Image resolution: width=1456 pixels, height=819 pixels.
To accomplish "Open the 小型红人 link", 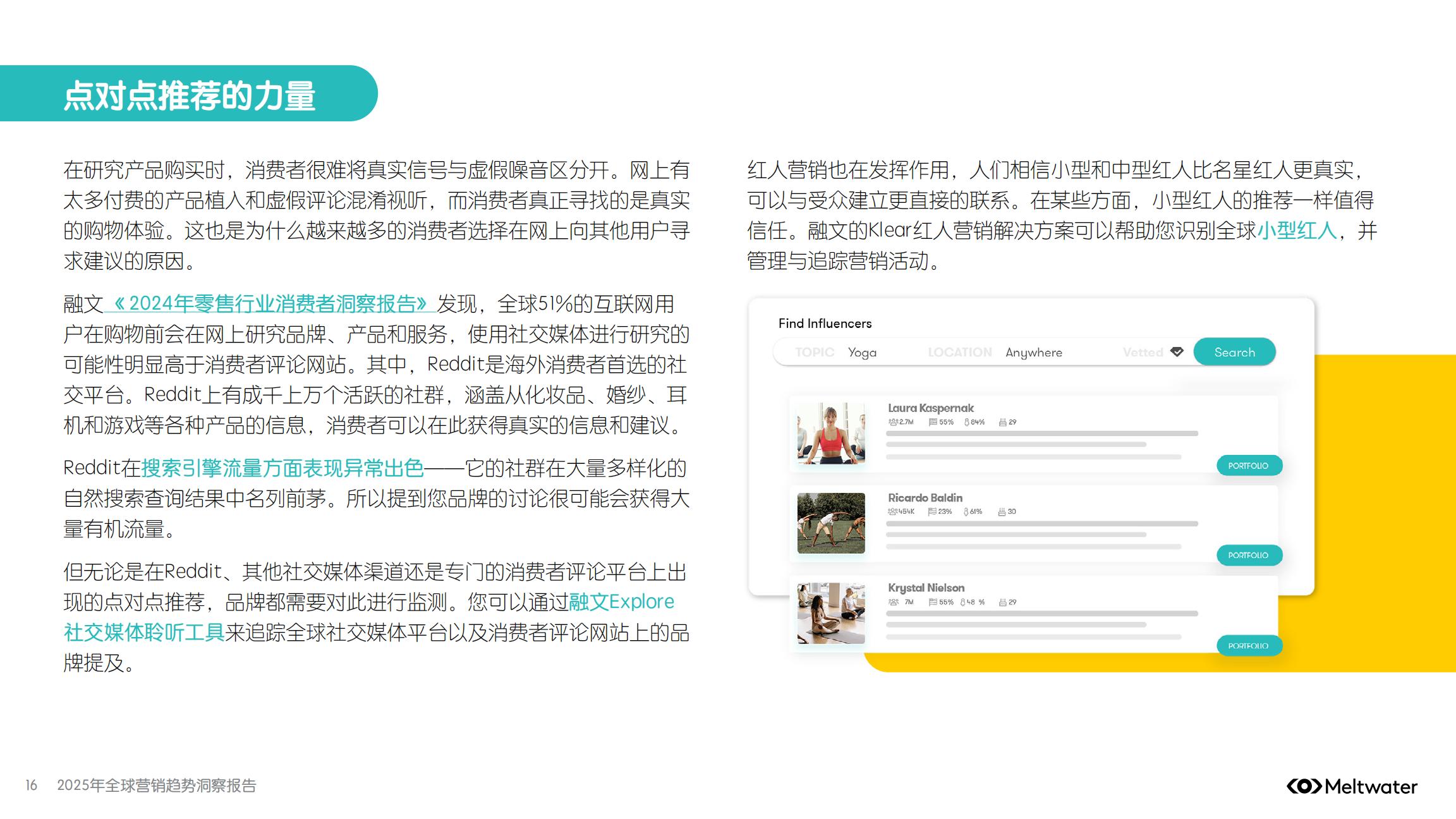I will coord(1297,231).
